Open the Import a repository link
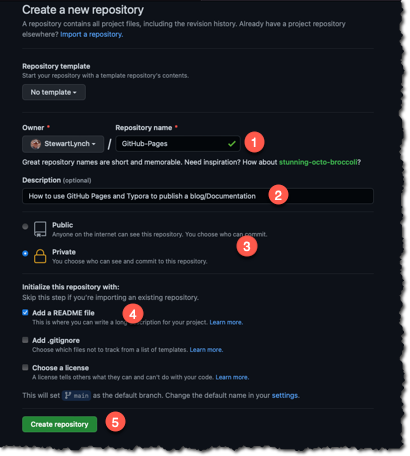The height and width of the screenshot is (456, 410). coord(92,34)
